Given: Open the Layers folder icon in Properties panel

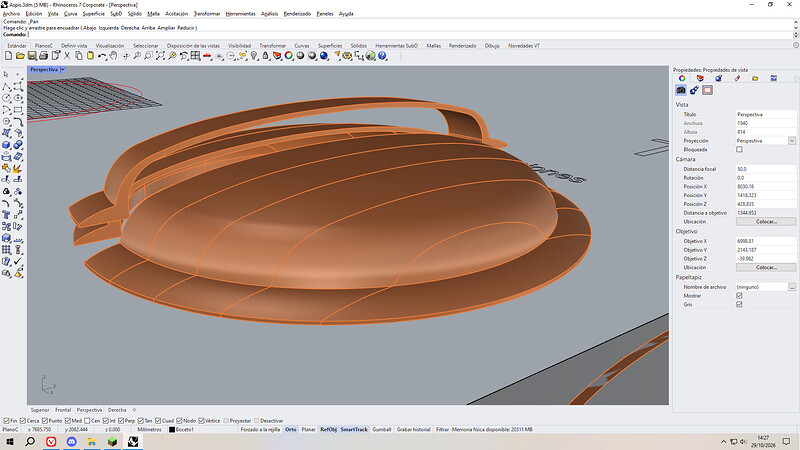Looking at the screenshot, I should [755, 78].
